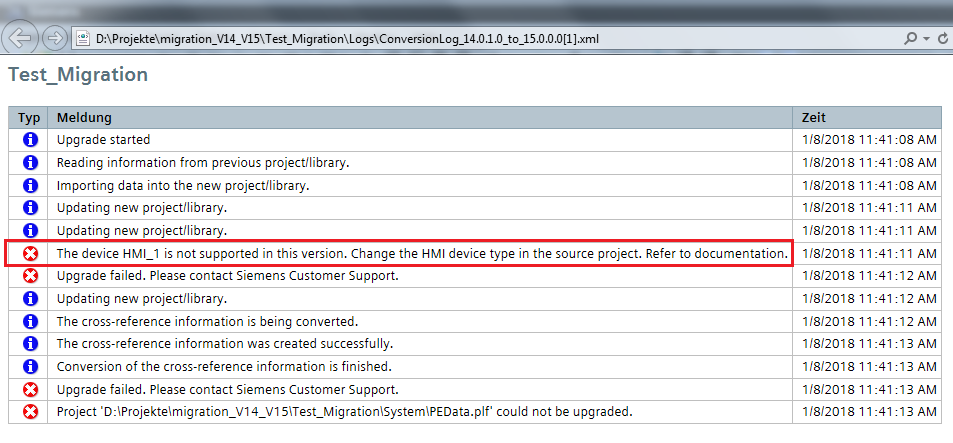Screen dimensions: 953x443
Task: Click the info icon beside "Reading information from previous project/library"
Action: [x=30, y=162]
